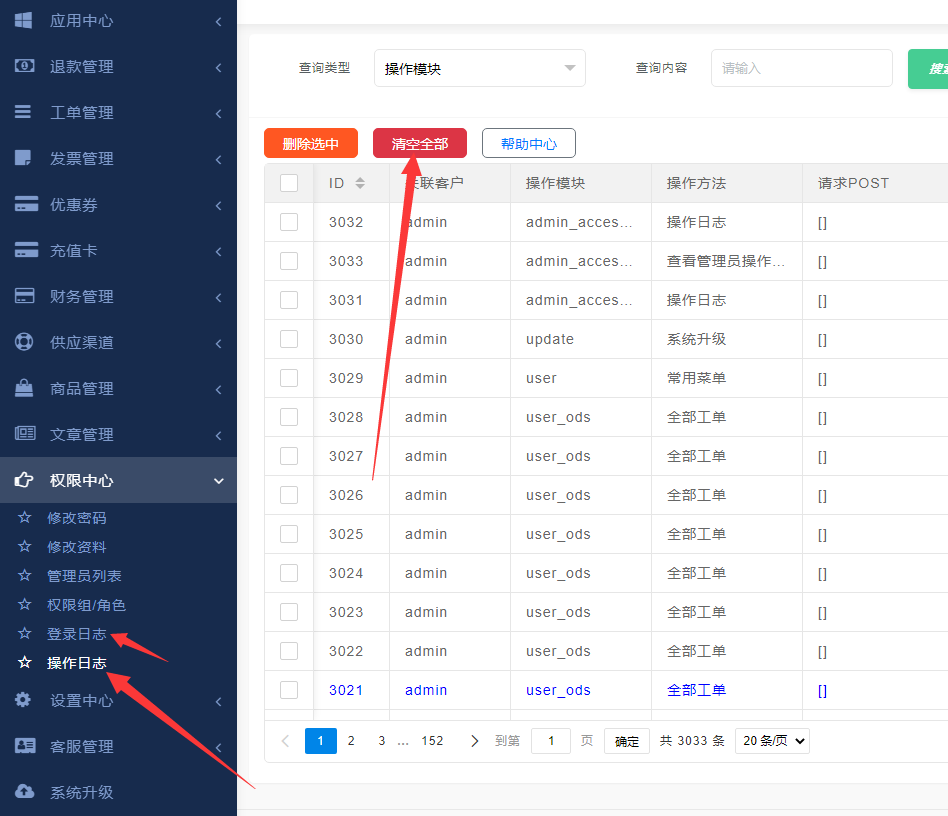Focus the 查询内容 input field
The width and height of the screenshot is (948, 816).
pyautogui.click(x=801, y=68)
